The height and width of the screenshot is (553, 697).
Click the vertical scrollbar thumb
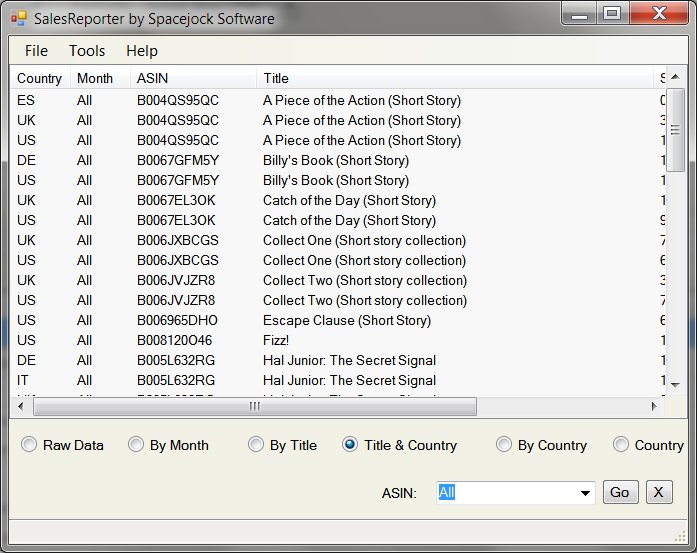[676, 129]
